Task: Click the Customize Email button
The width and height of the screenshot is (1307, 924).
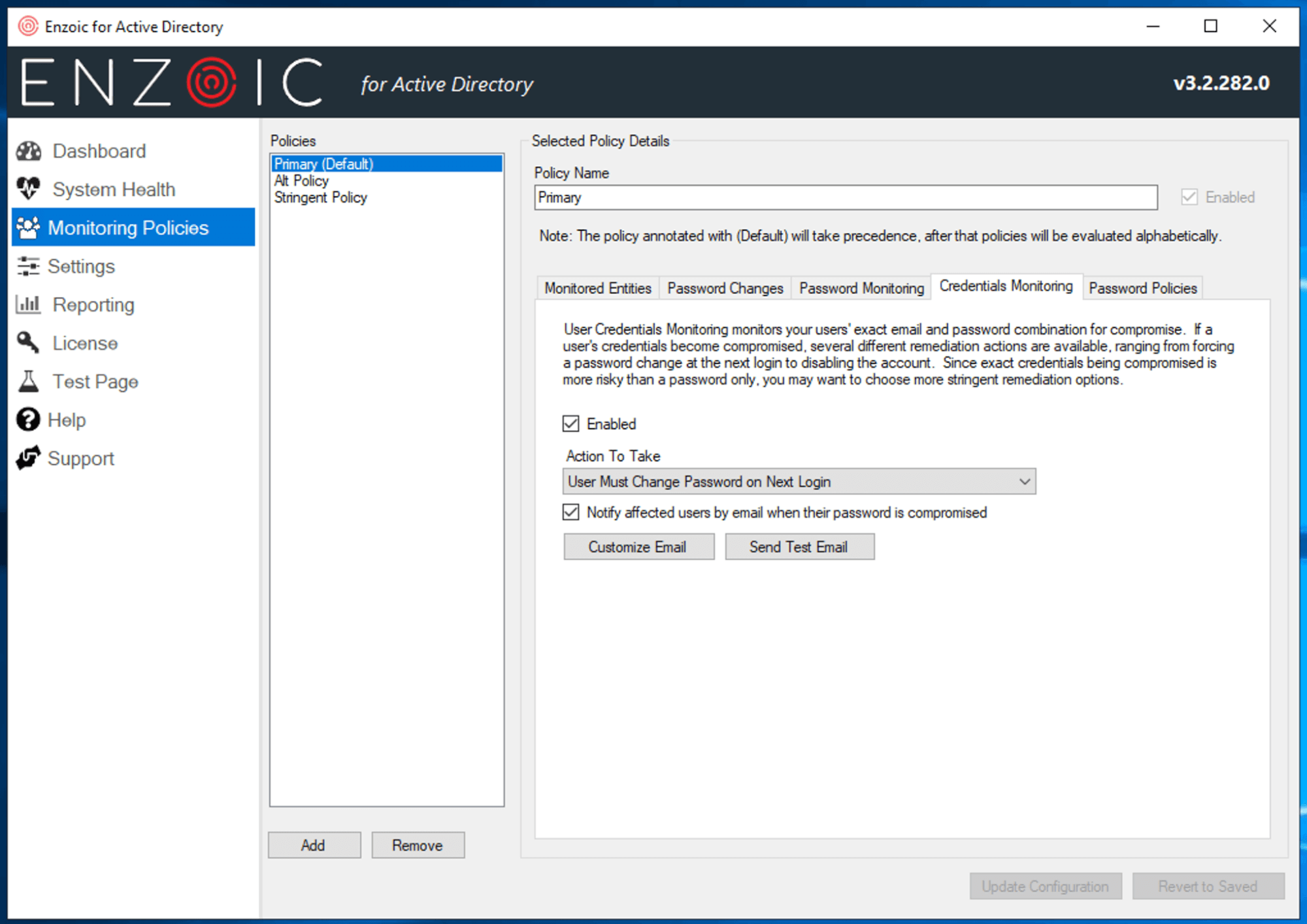Action: [x=638, y=547]
